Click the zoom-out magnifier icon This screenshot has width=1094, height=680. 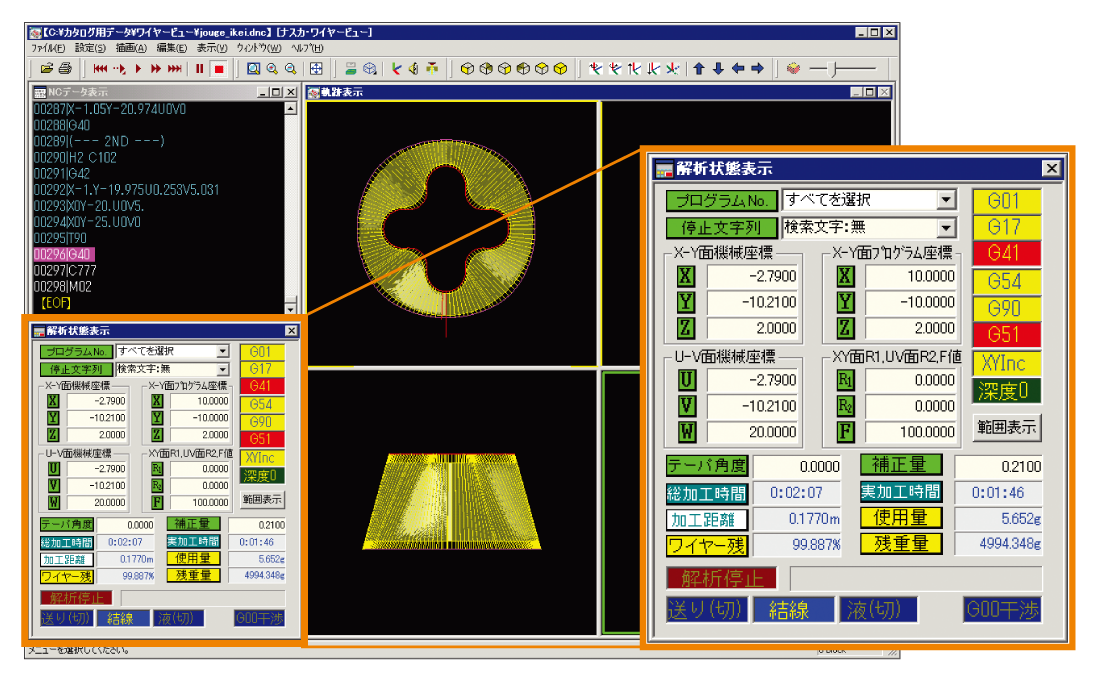click(290, 68)
